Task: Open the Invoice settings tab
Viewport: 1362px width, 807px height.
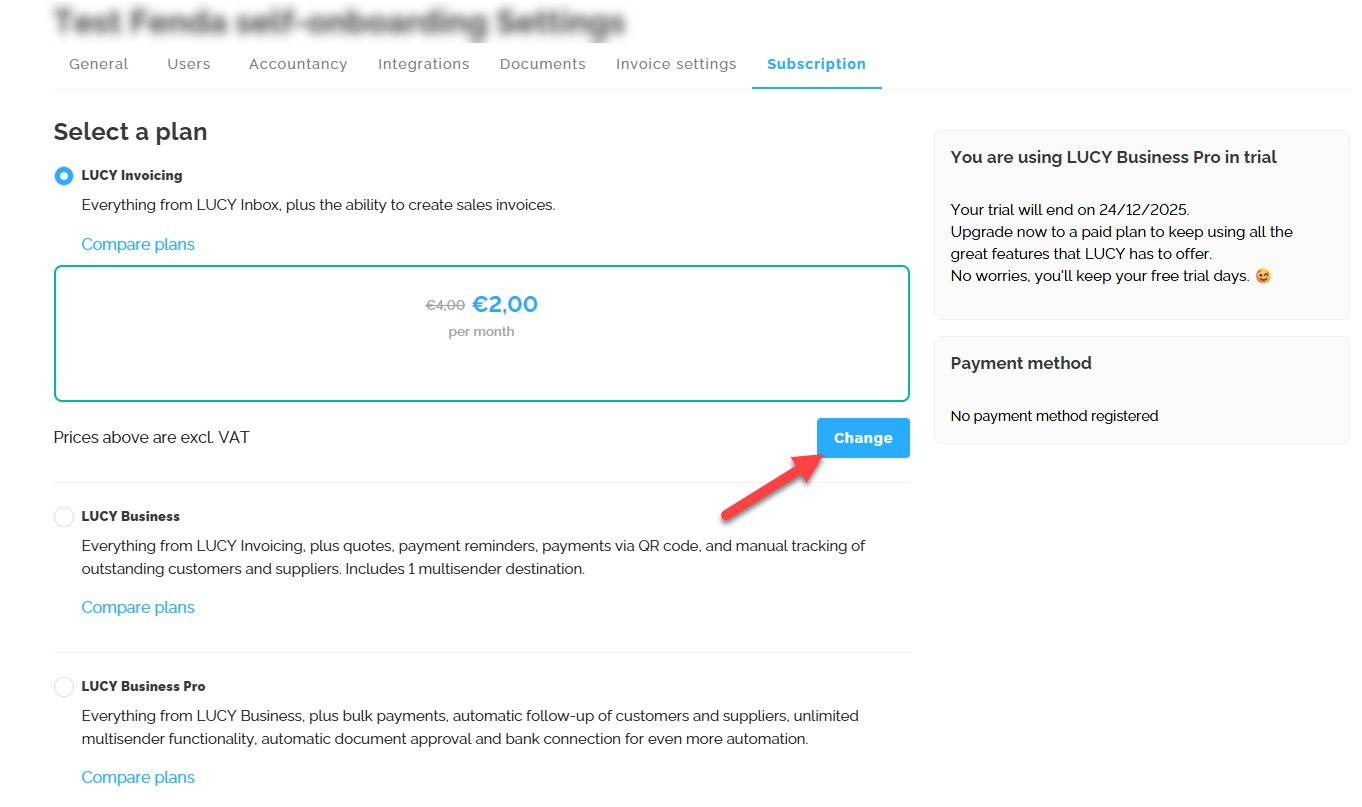Action: [x=676, y=64]
